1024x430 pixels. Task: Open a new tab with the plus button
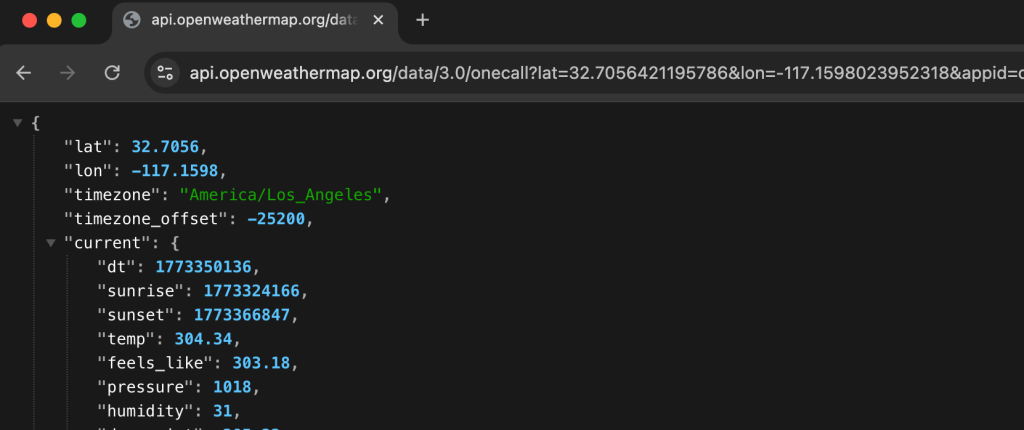[422, 20]
